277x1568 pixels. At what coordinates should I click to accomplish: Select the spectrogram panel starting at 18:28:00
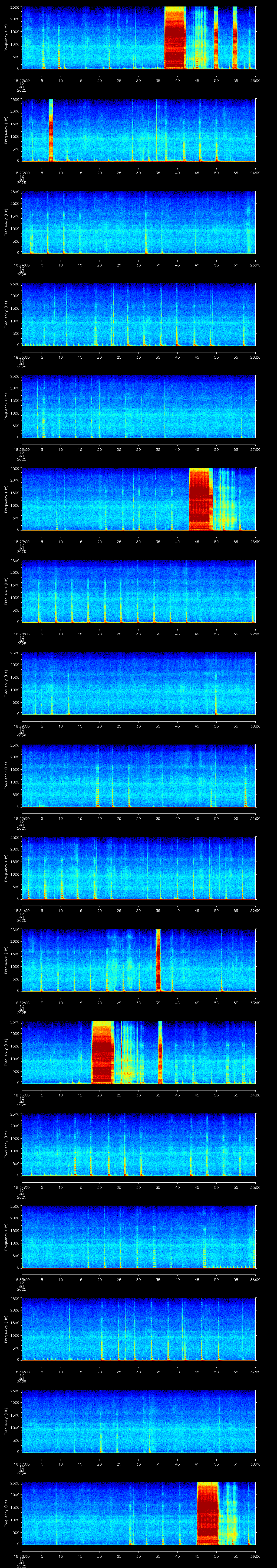click(139, 591)
